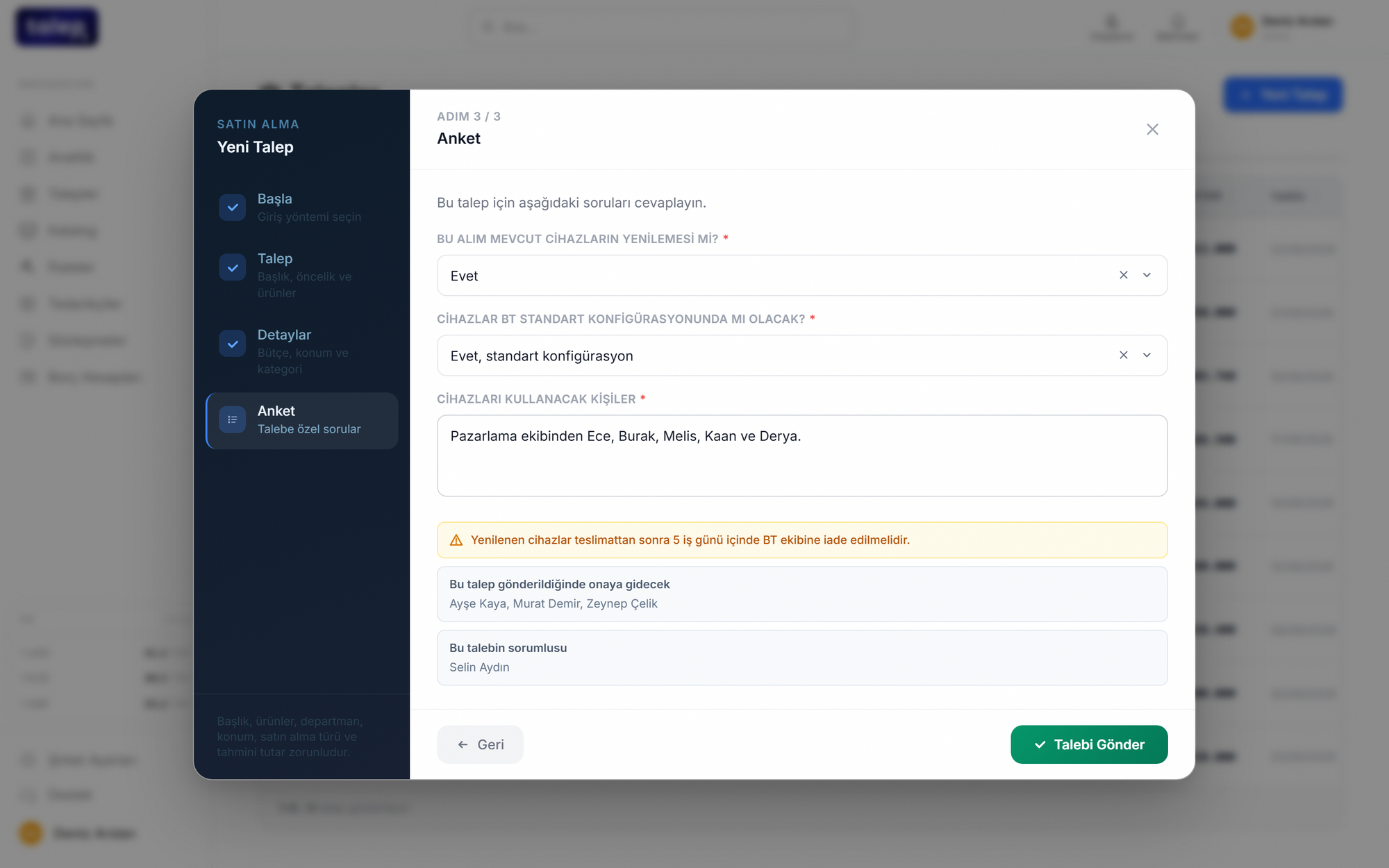Click the checkmark icon next to Talep step

coord(233,267)
